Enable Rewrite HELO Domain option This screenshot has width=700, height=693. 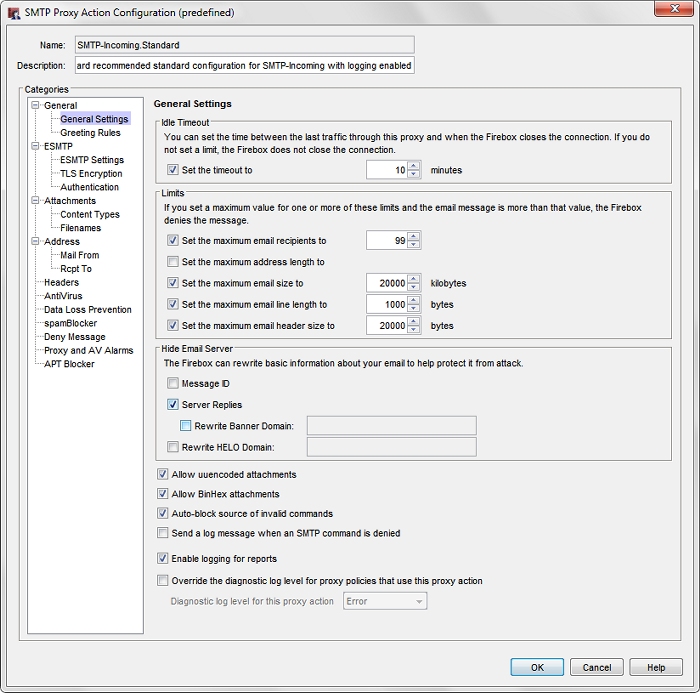(173, 447)
